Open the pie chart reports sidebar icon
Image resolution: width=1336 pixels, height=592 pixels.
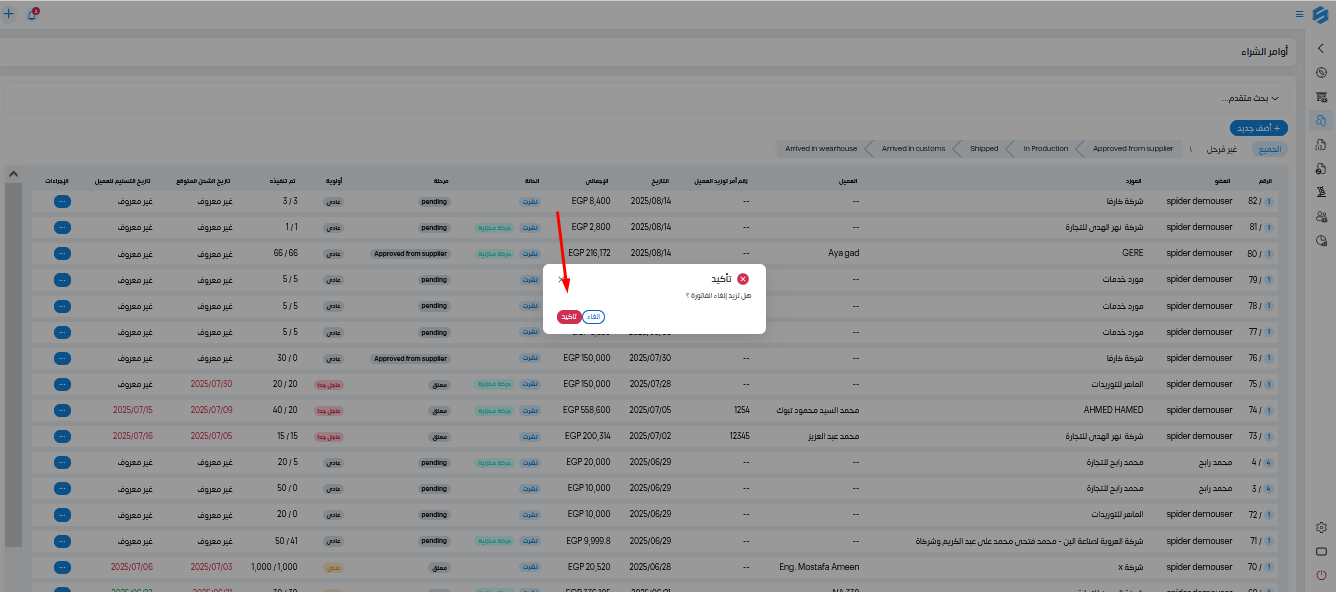1321,240
